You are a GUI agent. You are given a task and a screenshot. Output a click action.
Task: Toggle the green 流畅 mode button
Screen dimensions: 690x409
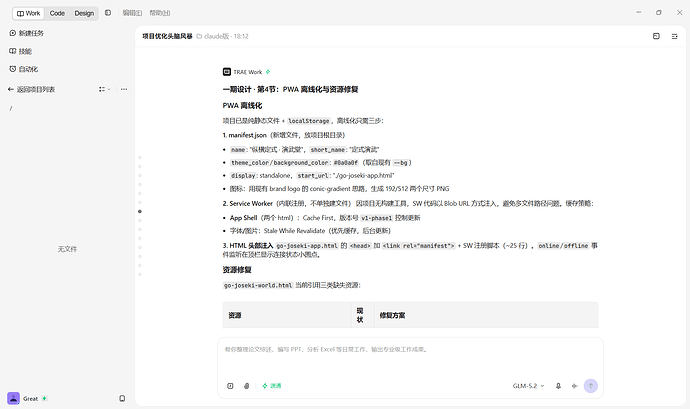tap(272, 386)
